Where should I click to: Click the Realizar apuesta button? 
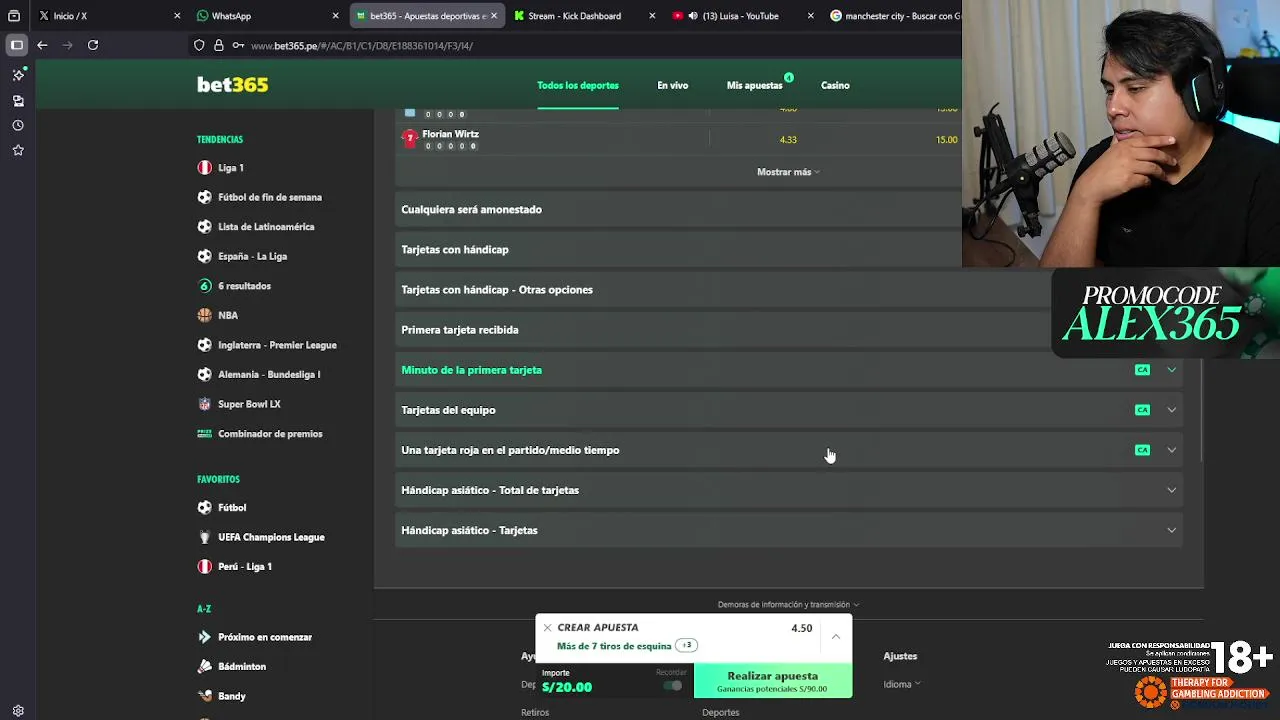pyautogui.click(x=773, y=681)
